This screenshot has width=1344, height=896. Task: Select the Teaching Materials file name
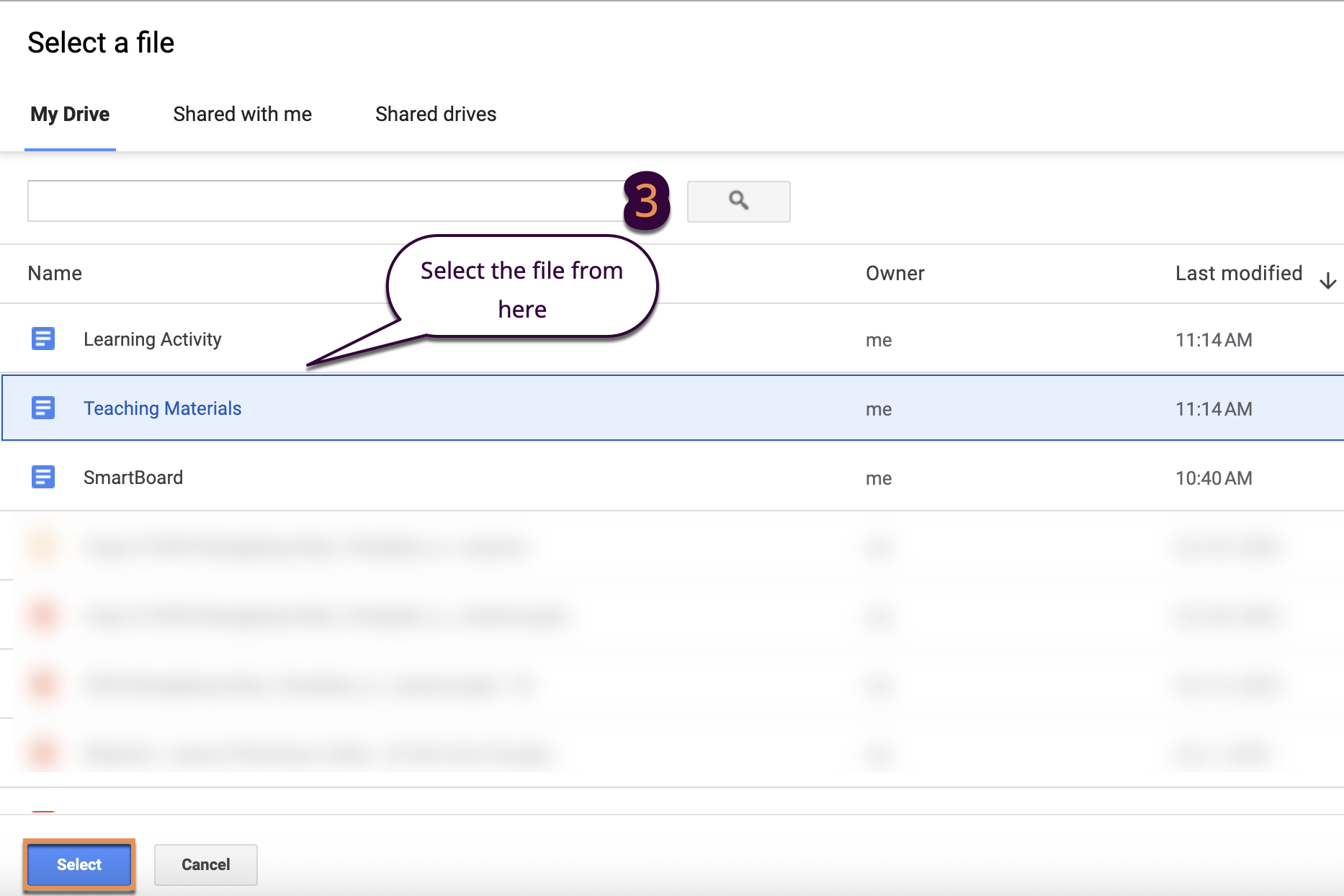162,408
